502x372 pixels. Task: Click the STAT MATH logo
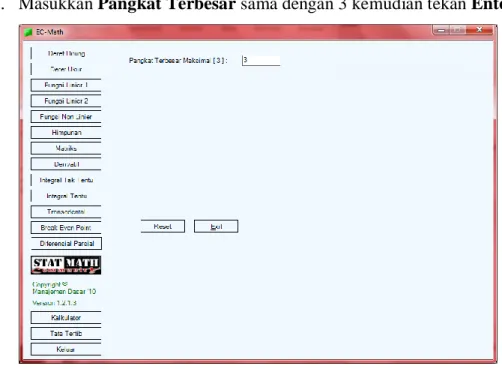pyautogui.click(x=66, y=265)
